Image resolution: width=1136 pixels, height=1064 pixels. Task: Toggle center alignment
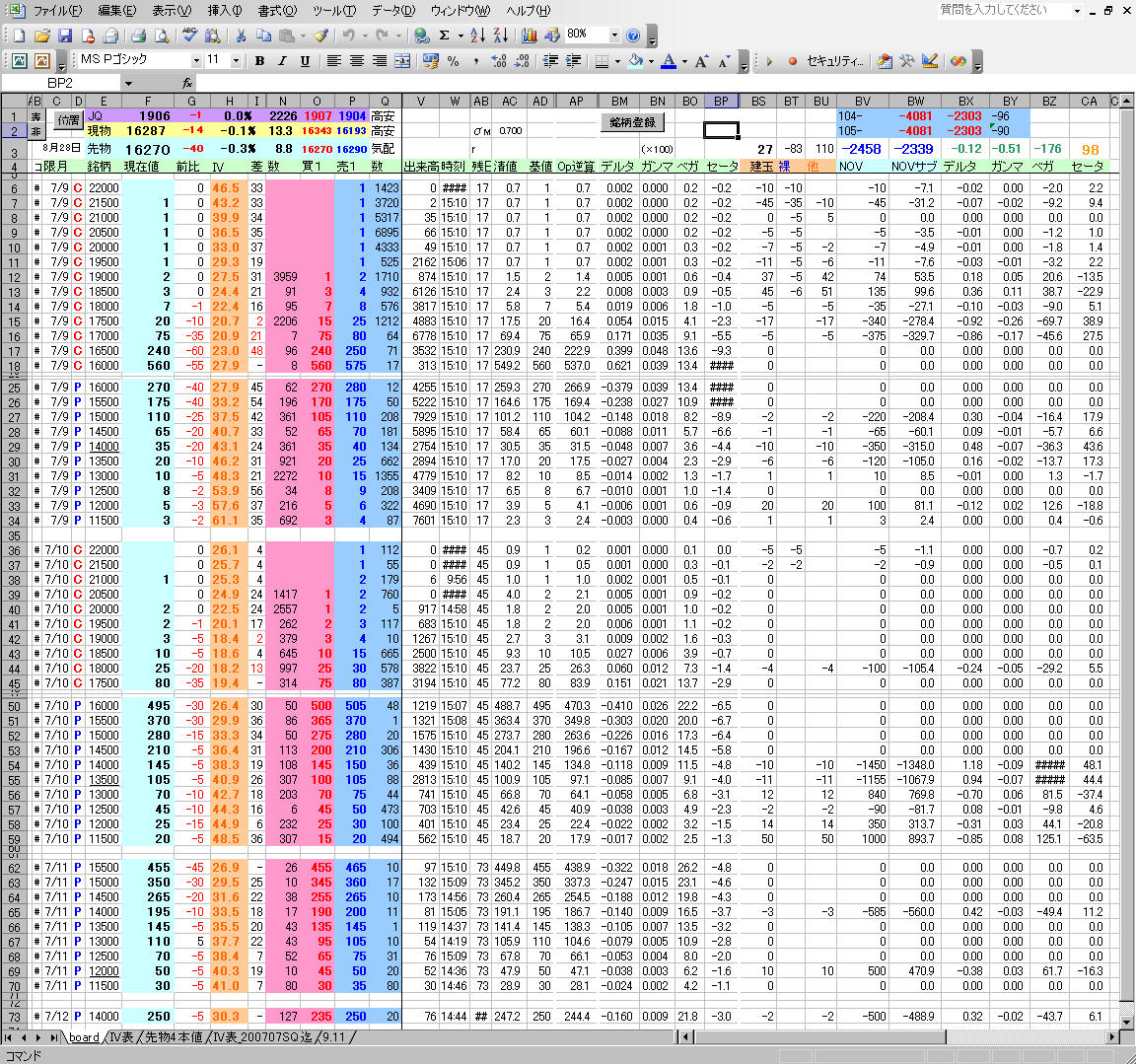356,61
